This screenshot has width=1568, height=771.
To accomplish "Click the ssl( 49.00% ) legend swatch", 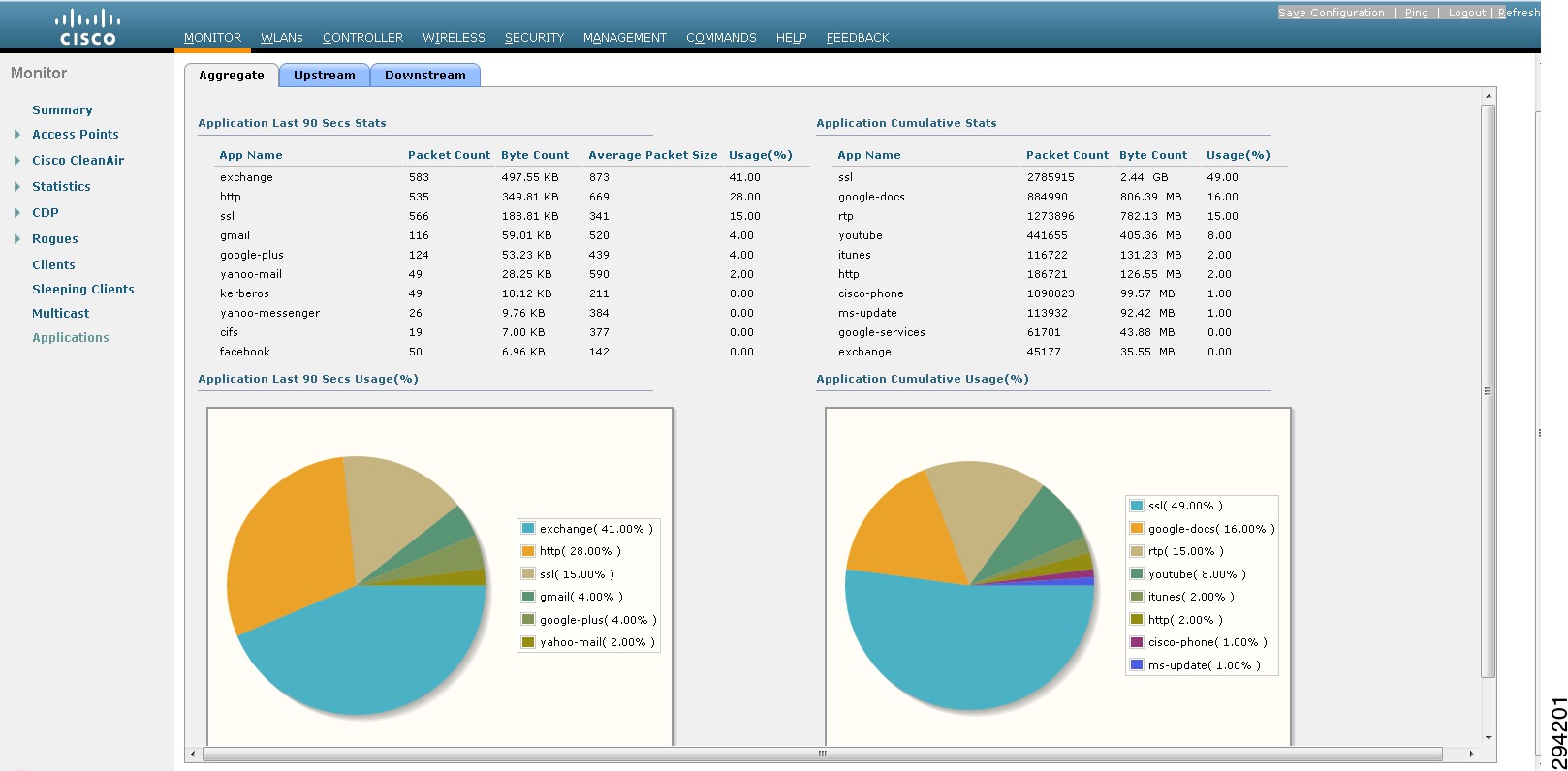I will [1137, 506].
